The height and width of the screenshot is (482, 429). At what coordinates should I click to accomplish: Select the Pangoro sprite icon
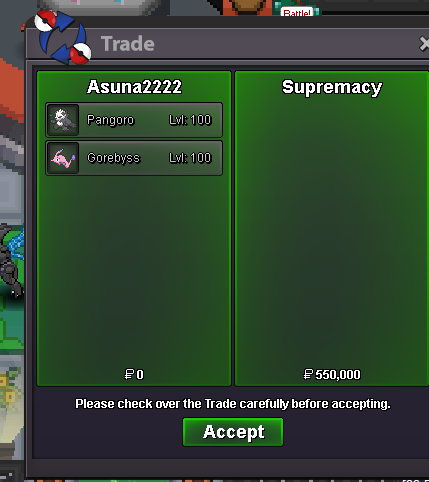click(x=63, y=120)
